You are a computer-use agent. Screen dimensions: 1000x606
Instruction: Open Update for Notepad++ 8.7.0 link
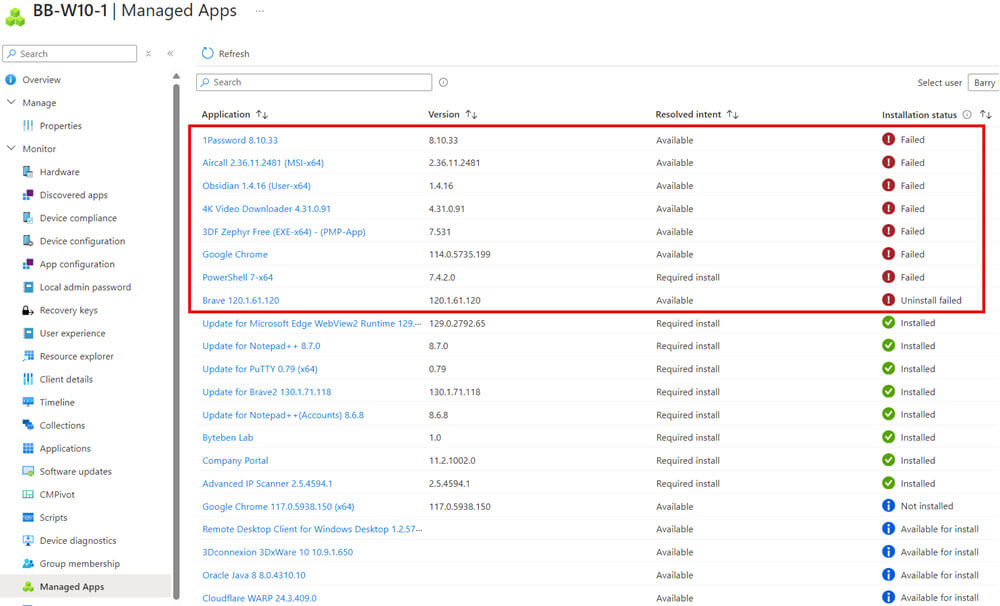coord(261,346)
